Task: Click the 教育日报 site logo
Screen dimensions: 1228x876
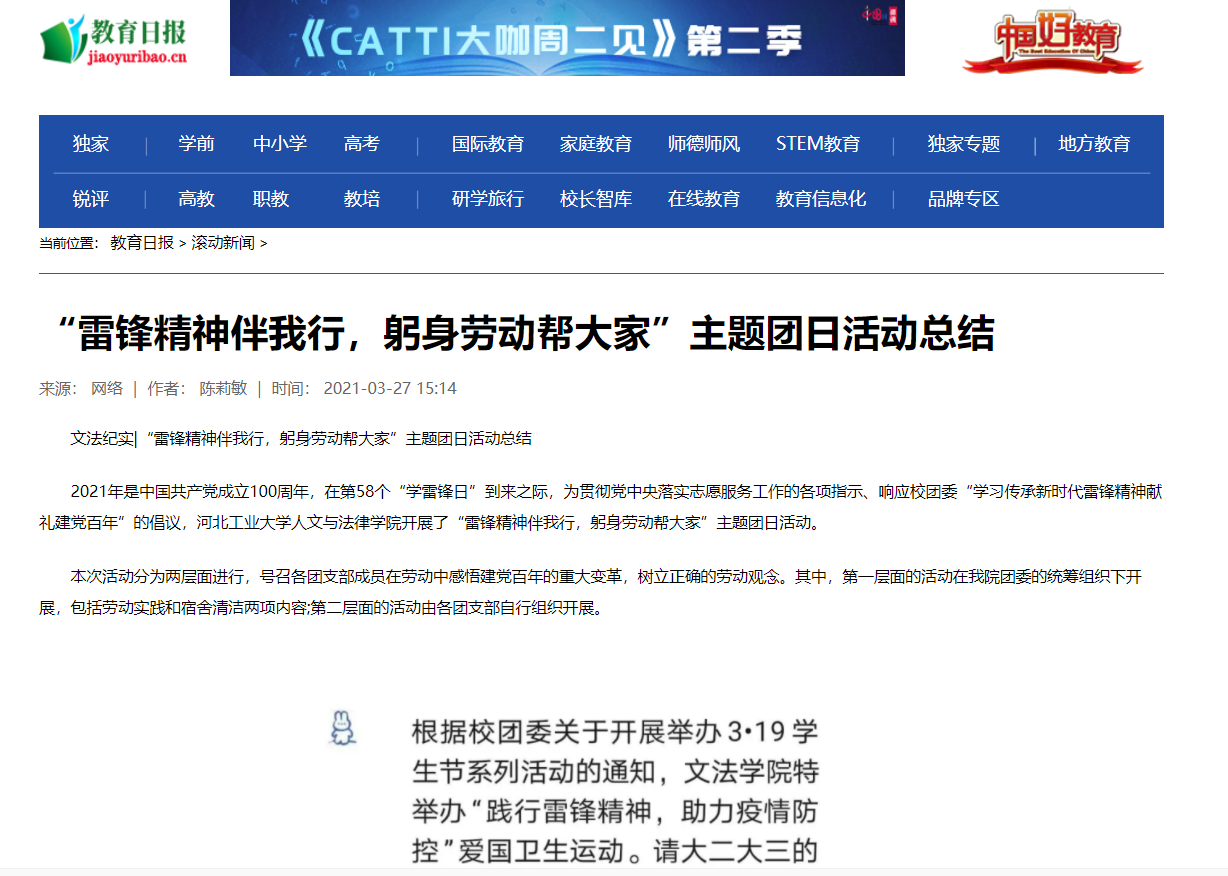Action: coord(113,39)
